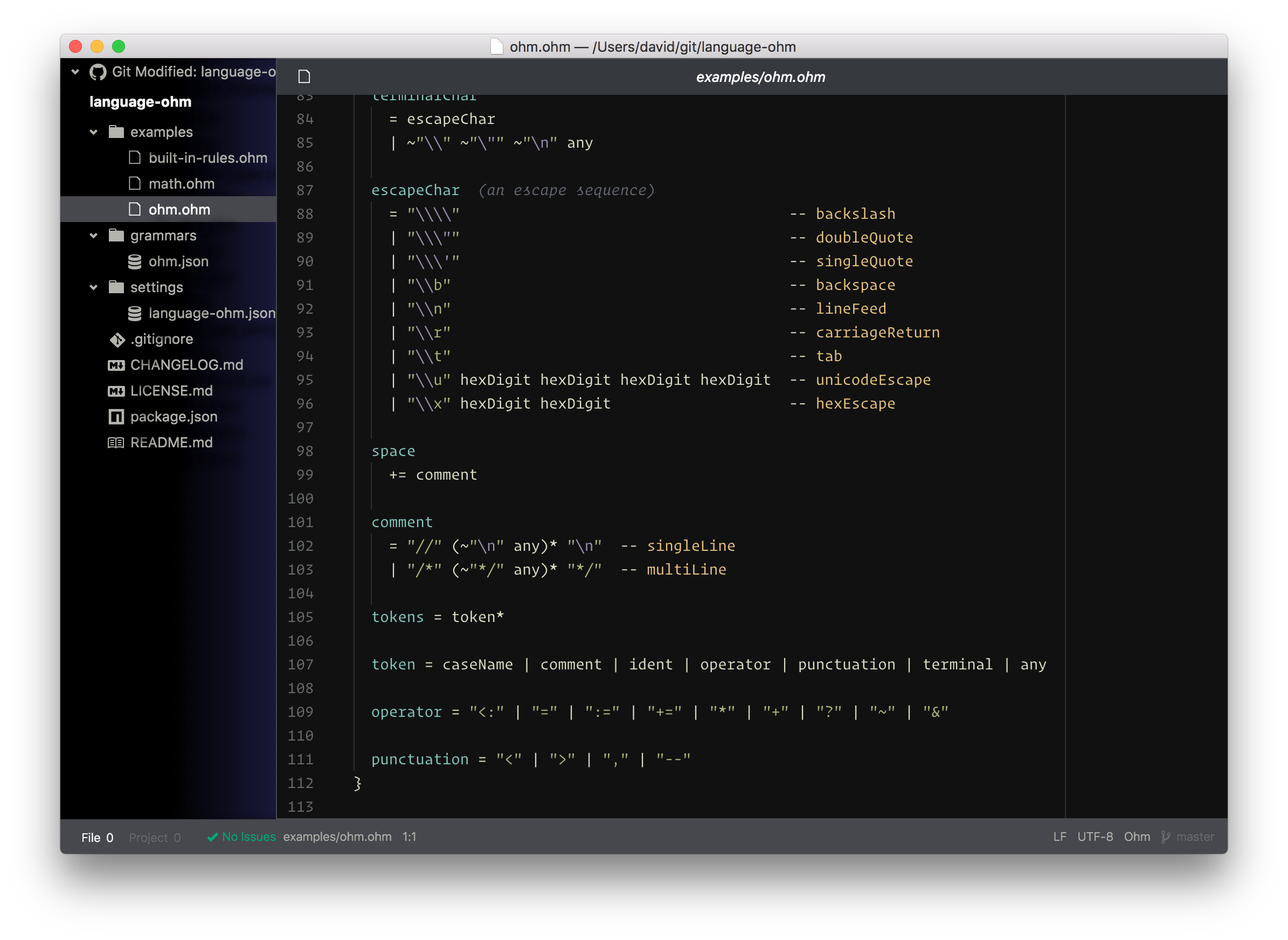Collapse the grammars folder chevron
The height and width of the screenshot is (940, 1288).
click(x=94, y=236)
